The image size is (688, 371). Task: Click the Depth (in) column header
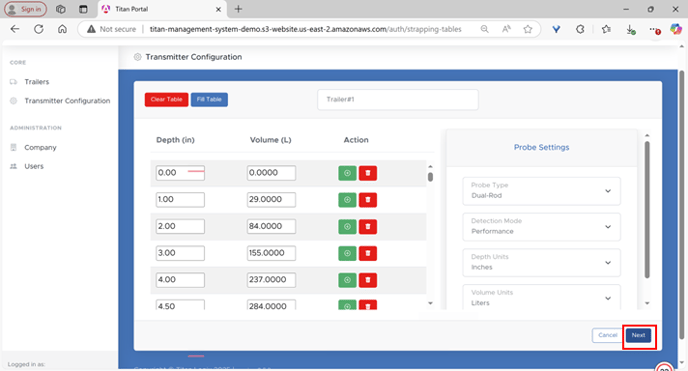click(x=175, y=140)
